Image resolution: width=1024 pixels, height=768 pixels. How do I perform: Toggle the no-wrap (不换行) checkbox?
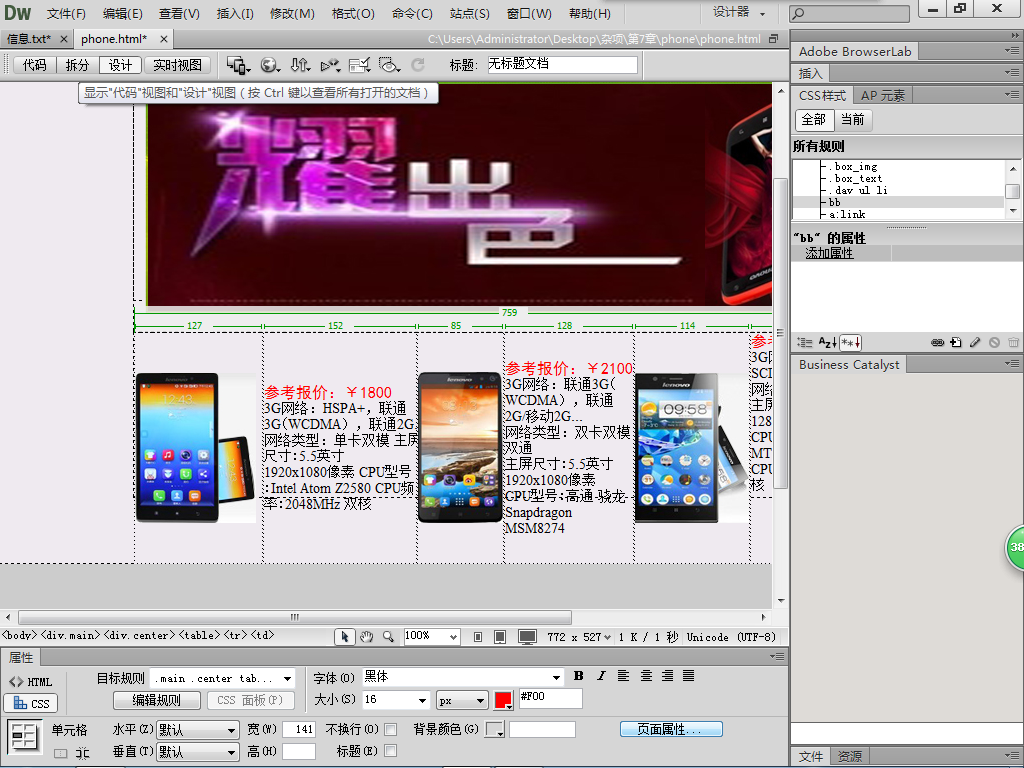(x=391, y=729)
